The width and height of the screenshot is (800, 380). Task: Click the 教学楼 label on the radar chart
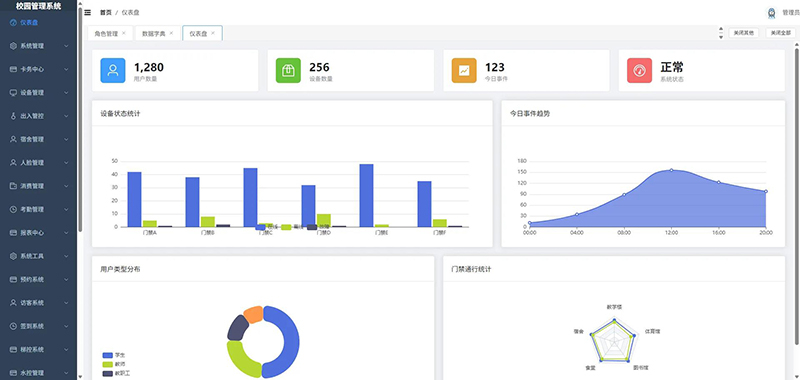pos(614,307)
